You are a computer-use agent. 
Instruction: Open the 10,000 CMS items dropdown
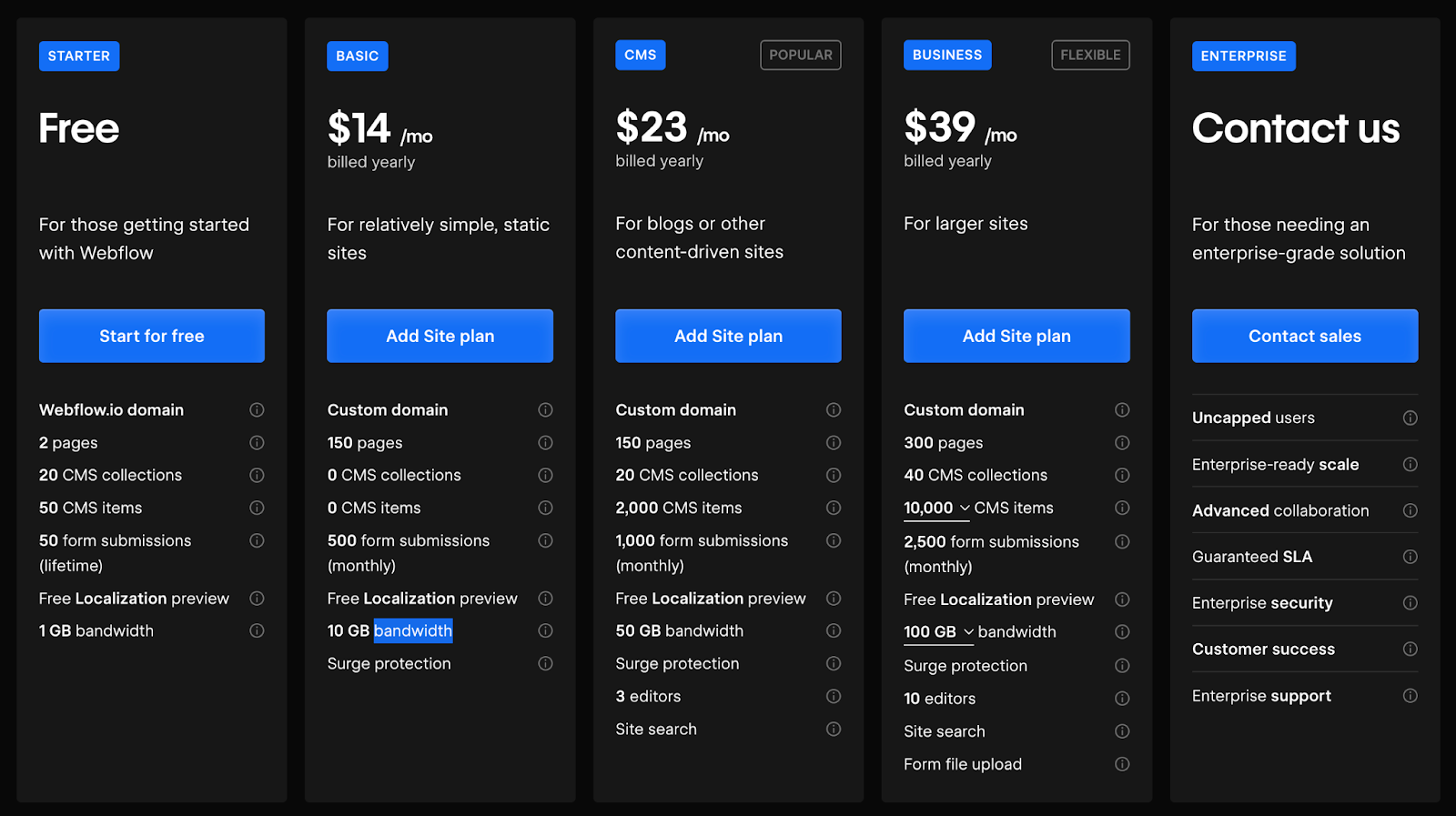[x=937, y=509]
